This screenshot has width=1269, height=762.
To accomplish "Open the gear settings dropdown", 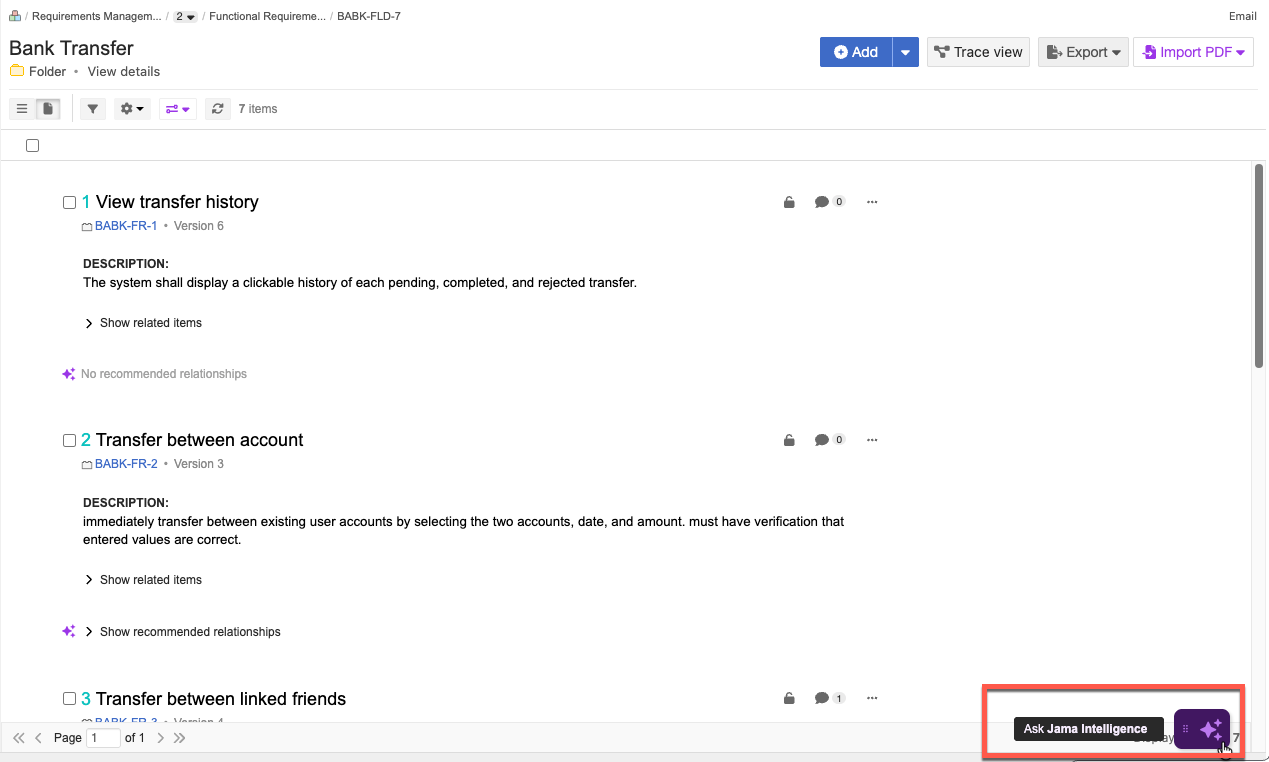I will click(x=131, y=109).
